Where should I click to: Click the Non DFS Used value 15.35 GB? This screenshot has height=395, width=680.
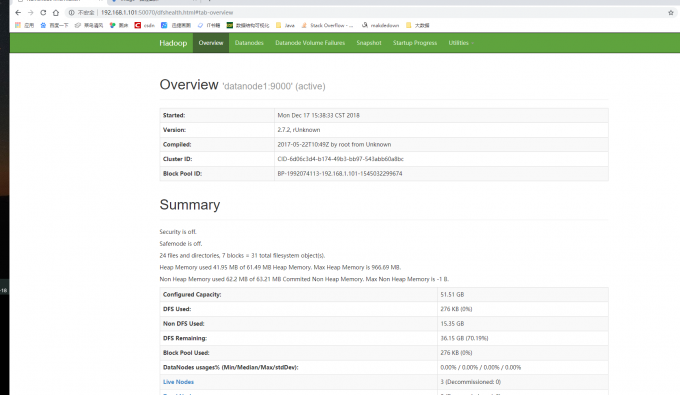[x=452, y=324]
